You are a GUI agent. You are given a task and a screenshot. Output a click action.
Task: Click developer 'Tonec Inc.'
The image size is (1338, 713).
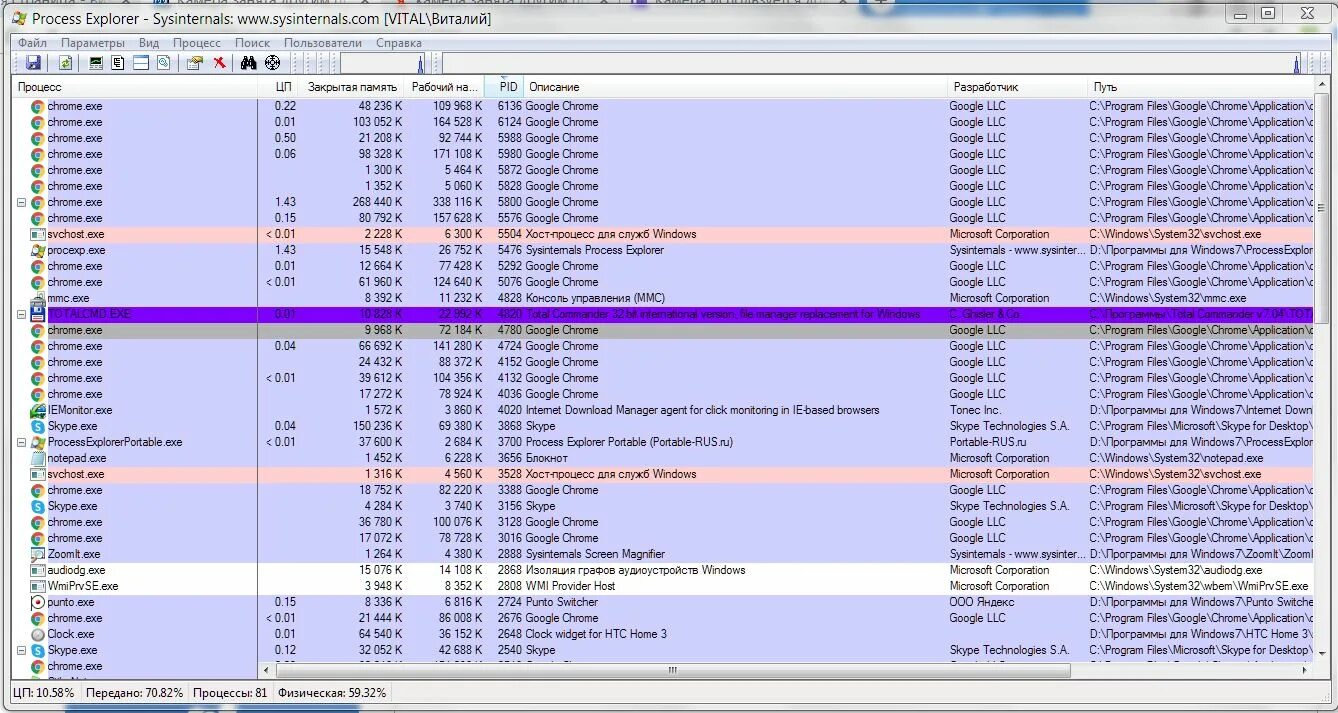(x=975, y=410)
